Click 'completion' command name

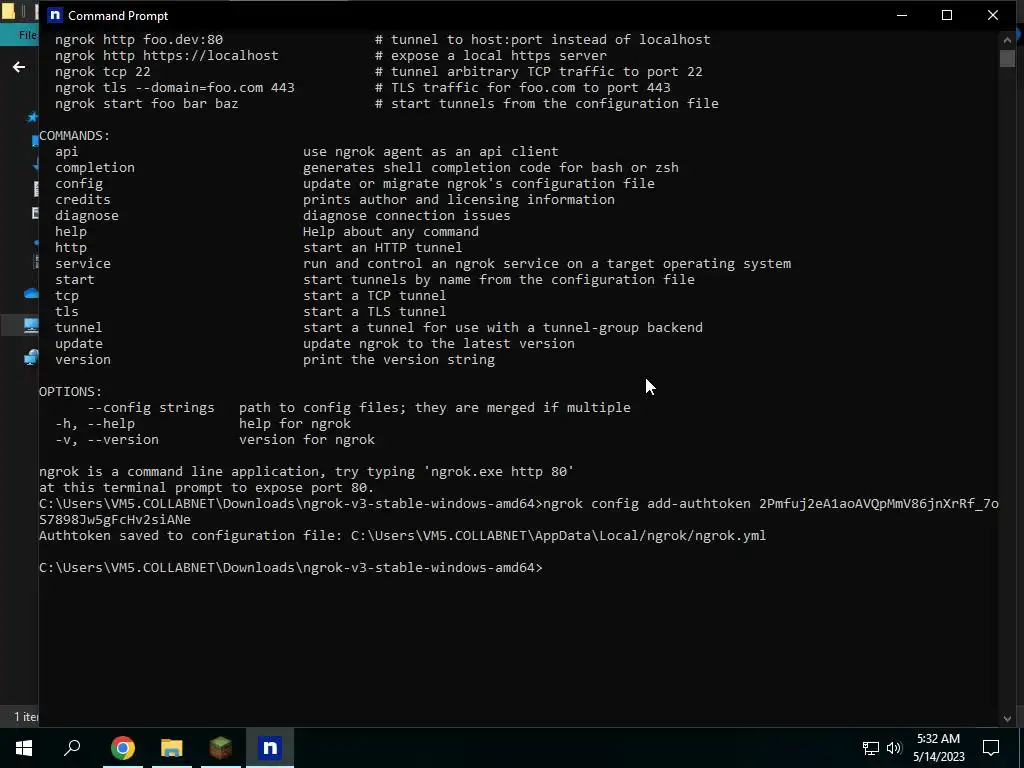[95, 168]
